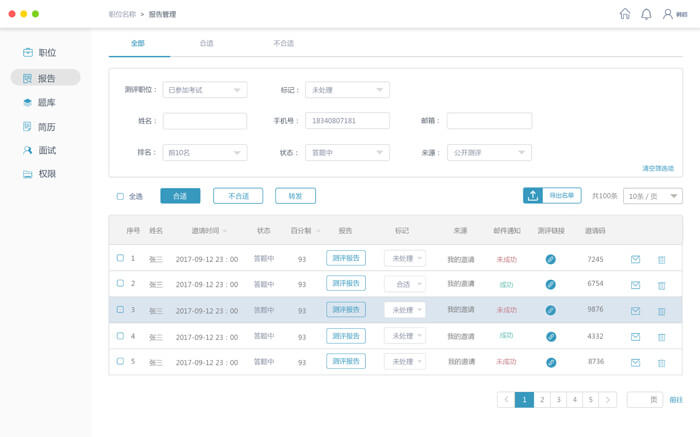The height and width of the screenshot is (437, 700).
Task: Open the 合适 mark dropdown in row 2
Action: tap(405, 284)
